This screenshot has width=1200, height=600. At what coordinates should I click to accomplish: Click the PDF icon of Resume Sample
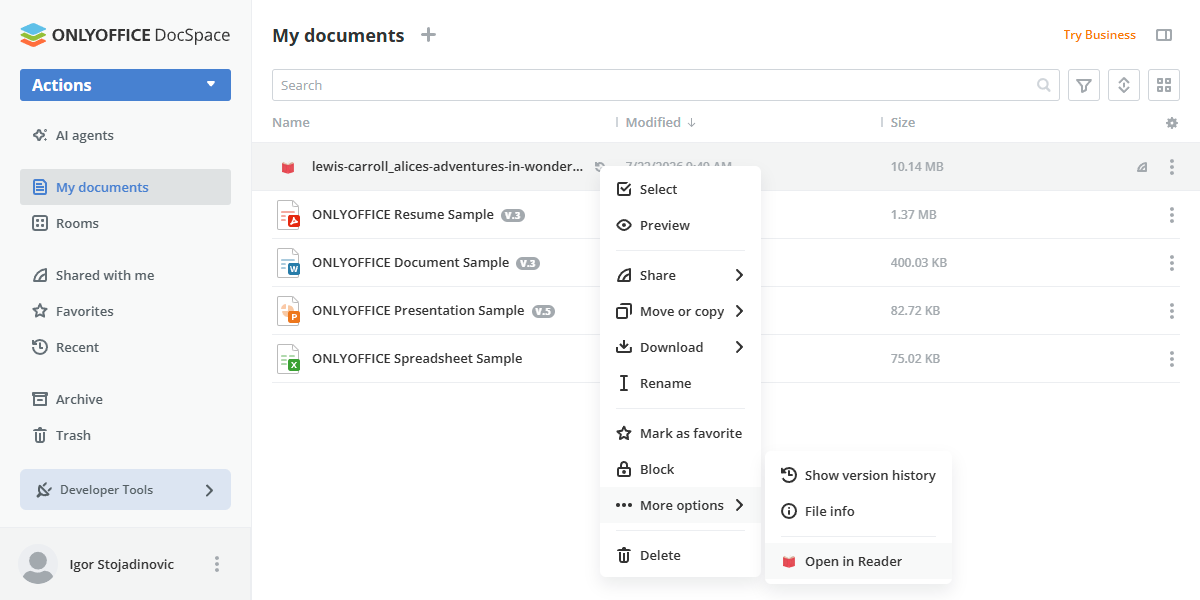[x=288, y=214]
